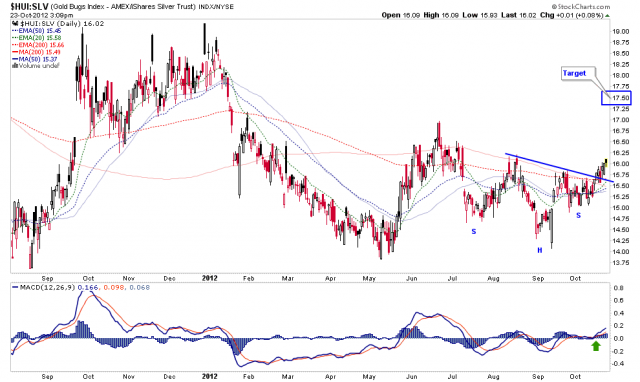Click the green up-triangle after the Chg value
Viewport: 640px width, 382px height.
(607, 16)
